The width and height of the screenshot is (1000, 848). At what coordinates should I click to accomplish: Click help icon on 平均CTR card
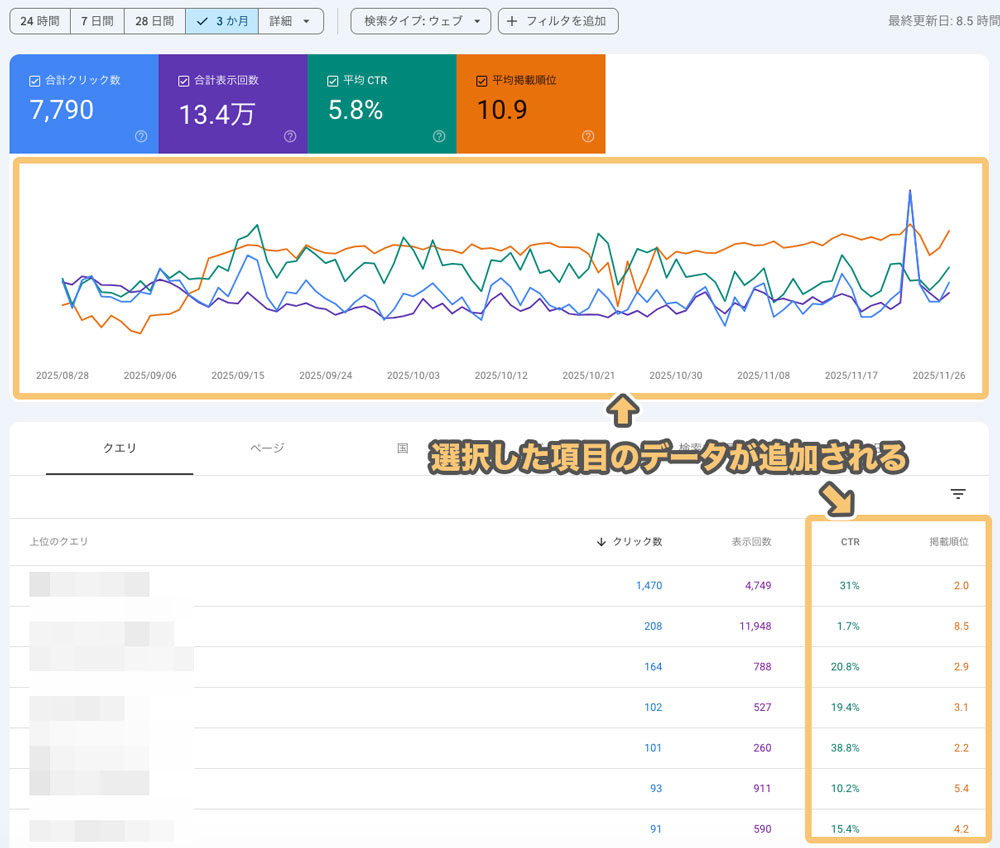(439, 137)
